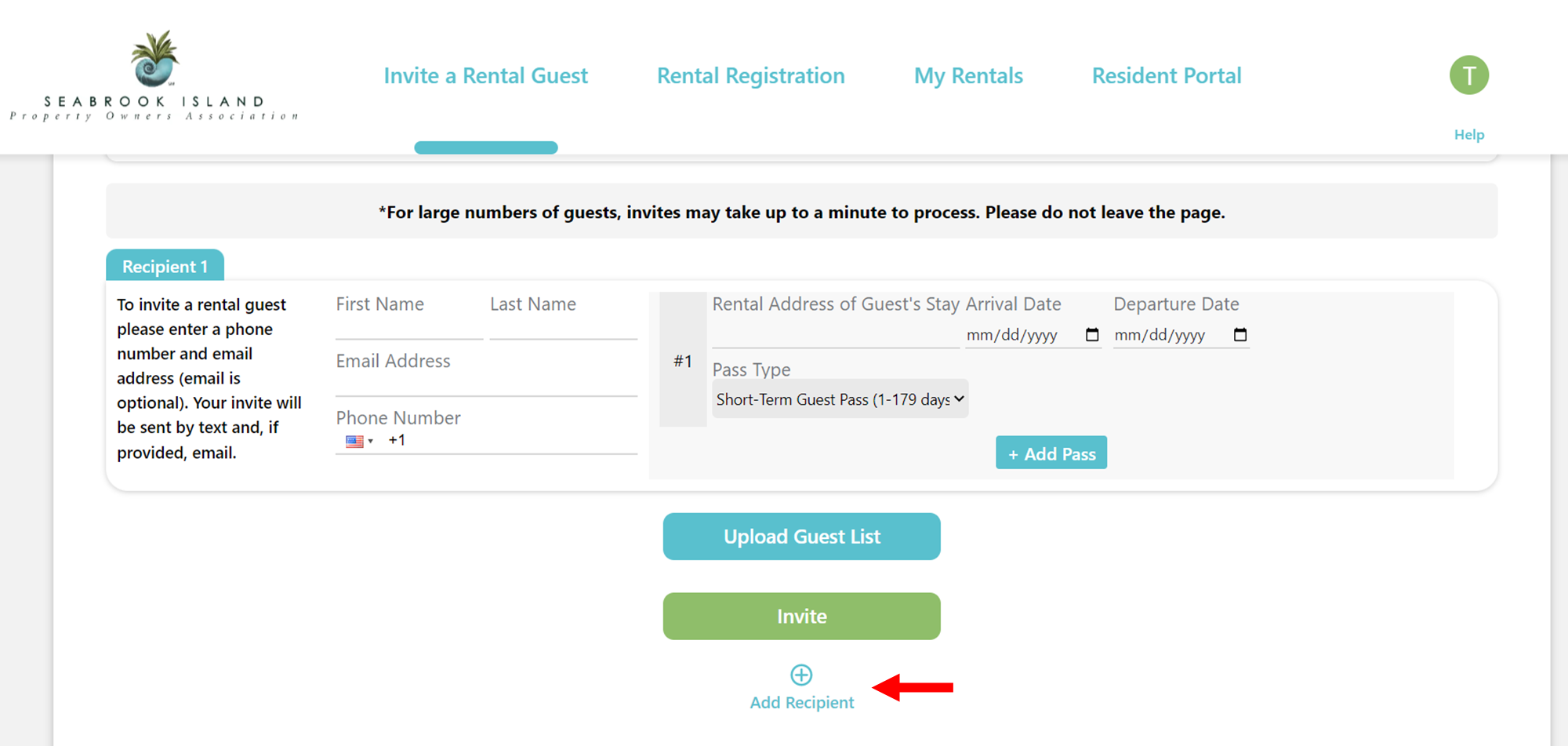Click the Seabrook Island logo

pyautogui.click(x=154, y=75)
